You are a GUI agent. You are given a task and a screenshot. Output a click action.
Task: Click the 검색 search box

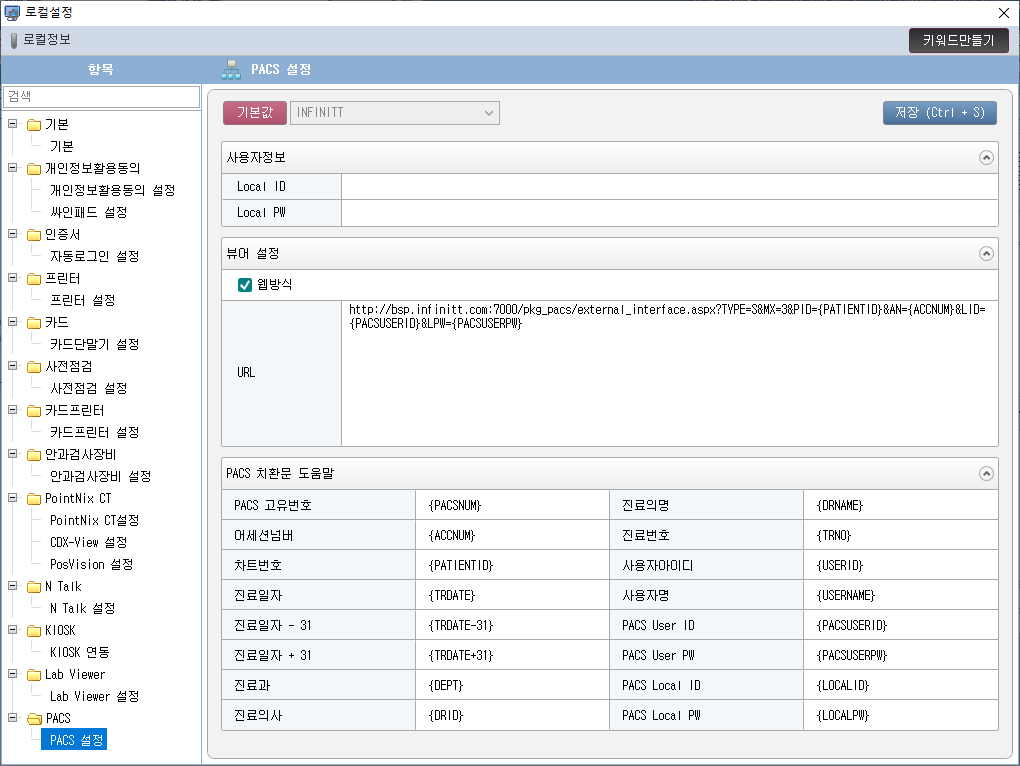pyautogui.click(x=101, y=96)
